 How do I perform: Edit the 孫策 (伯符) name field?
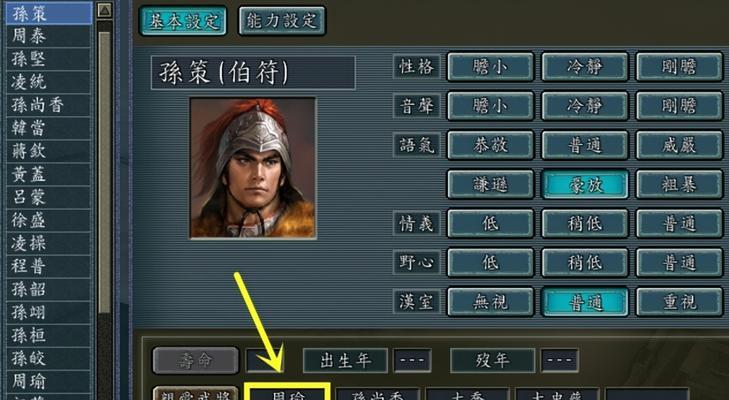[253, 73]
